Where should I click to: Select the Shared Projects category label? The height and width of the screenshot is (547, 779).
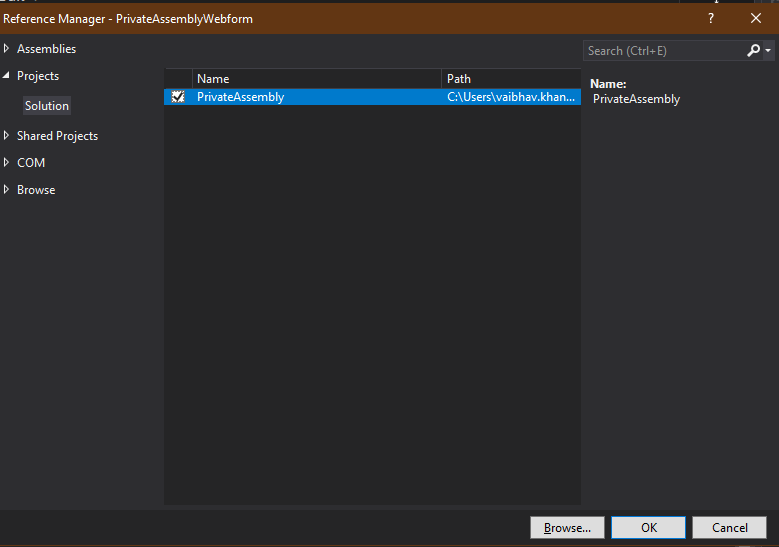point(57,136)
